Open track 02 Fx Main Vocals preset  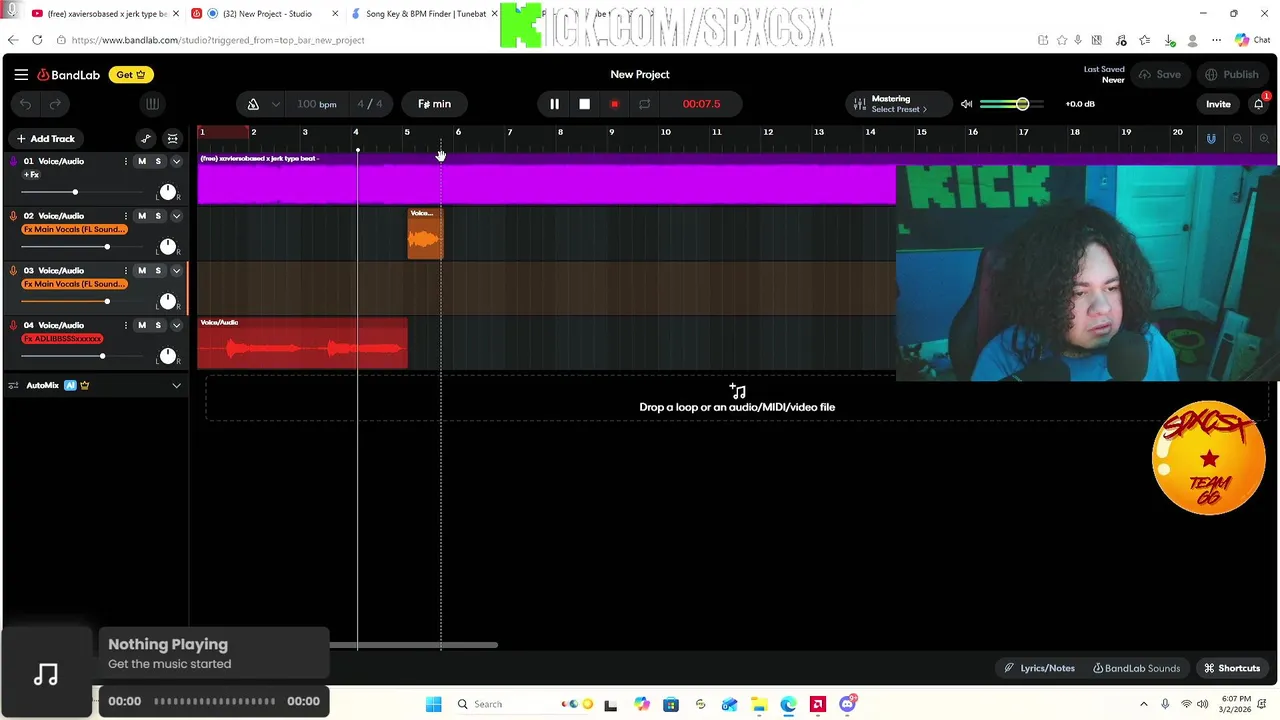coord(75,230)
